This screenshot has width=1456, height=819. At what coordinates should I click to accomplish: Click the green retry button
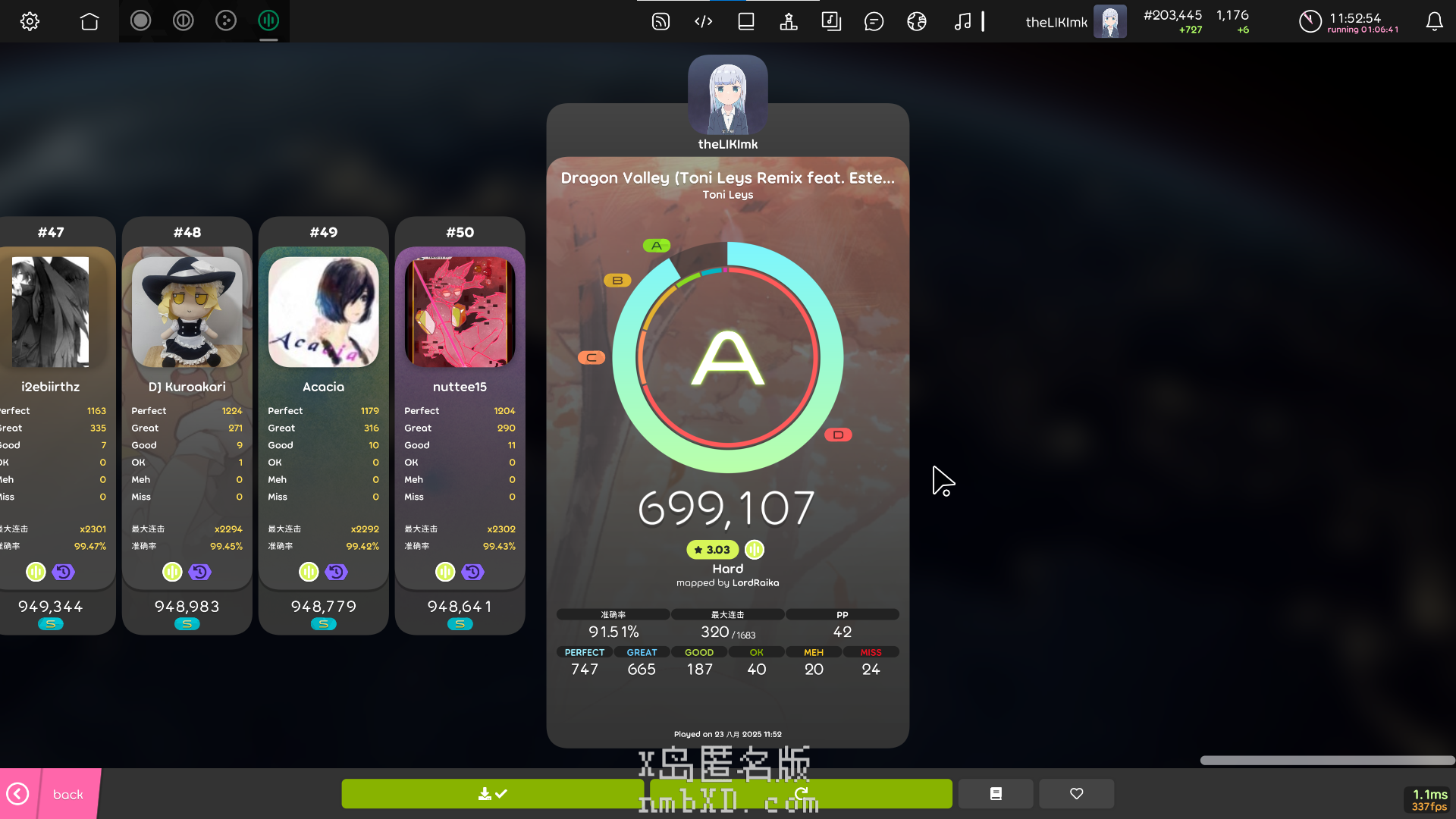801,794
